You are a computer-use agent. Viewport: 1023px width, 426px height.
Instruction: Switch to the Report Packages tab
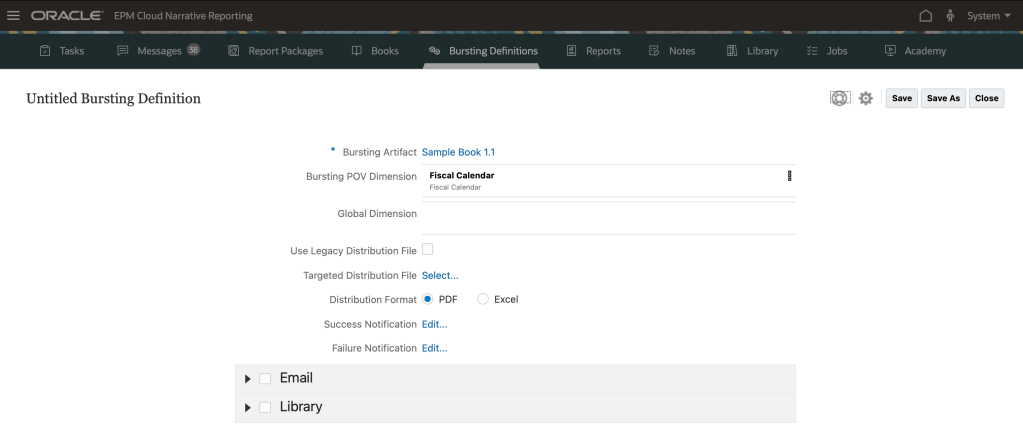[x=275, y=51]
